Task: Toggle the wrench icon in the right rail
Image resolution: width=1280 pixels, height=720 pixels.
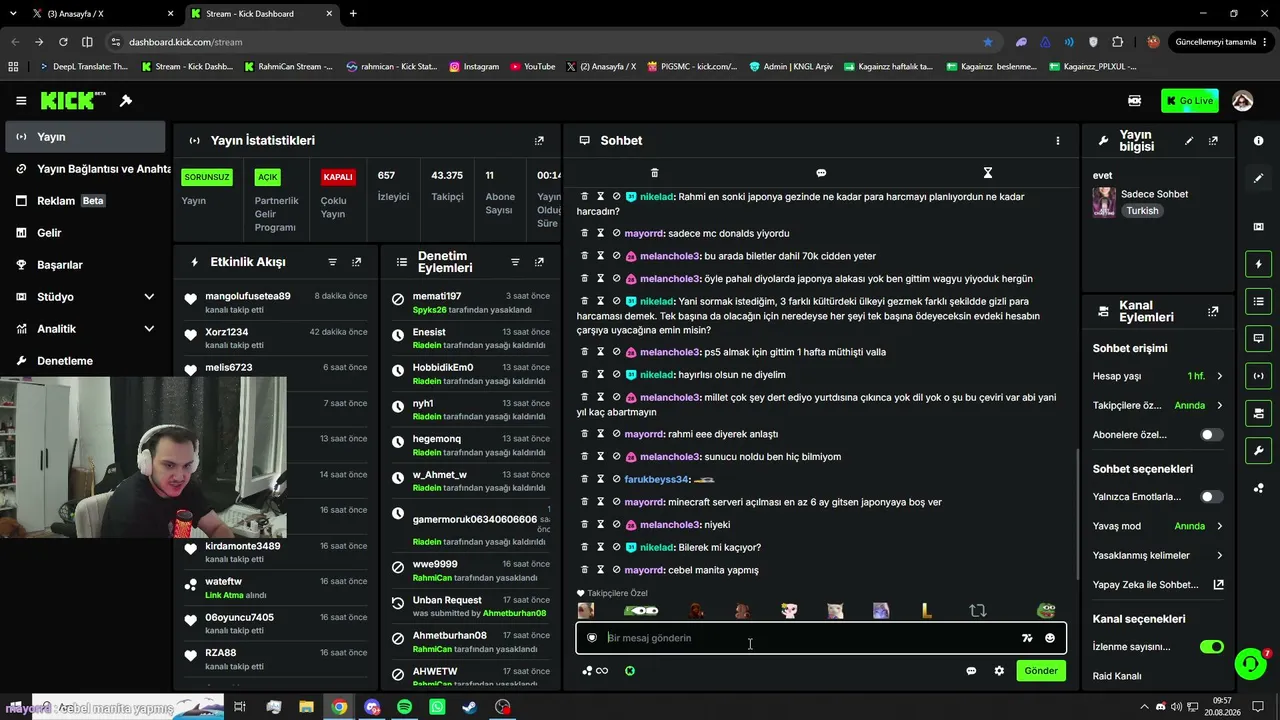Action: (1258, 450)
